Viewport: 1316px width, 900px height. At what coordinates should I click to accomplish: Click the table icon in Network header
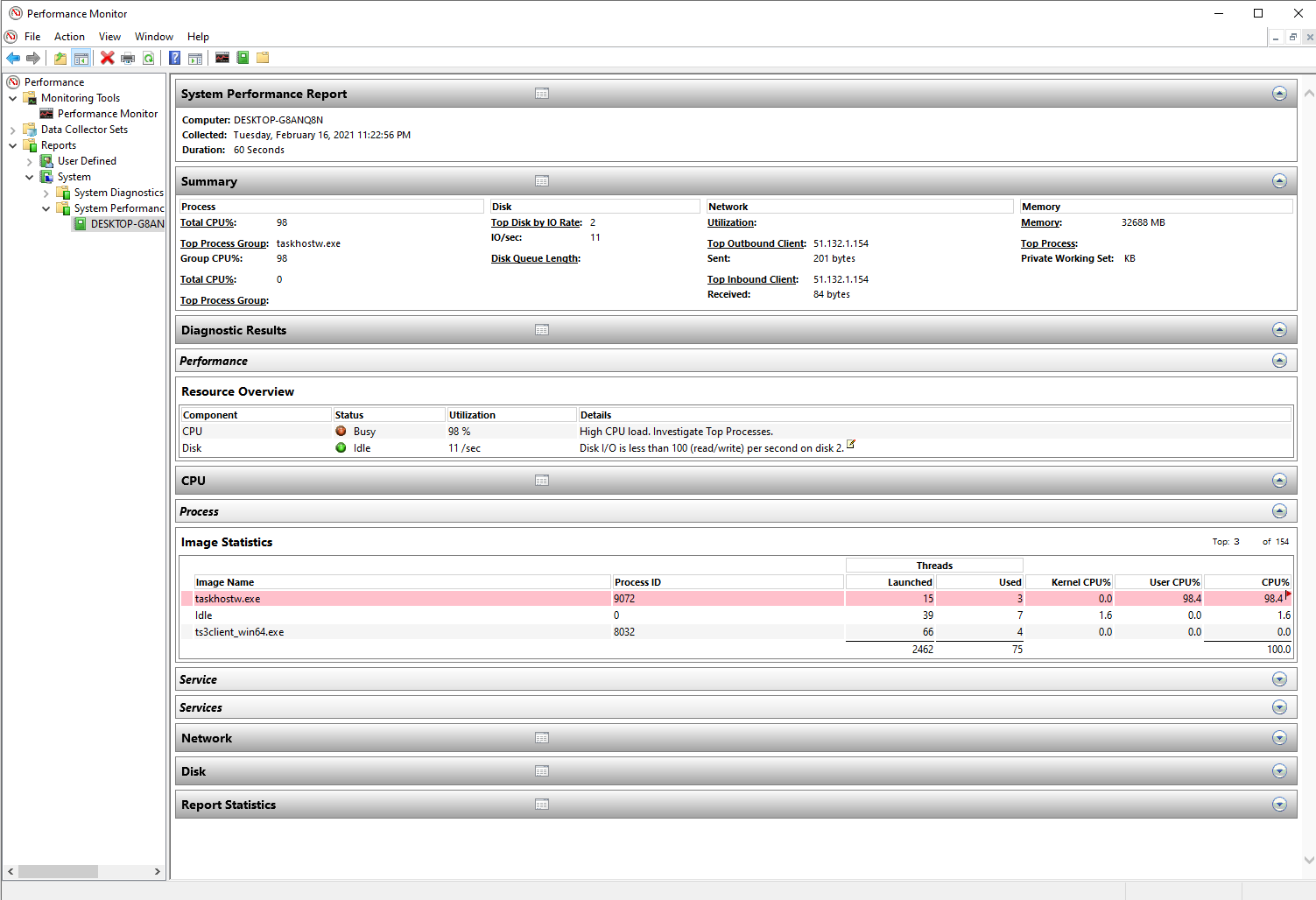tap(542, 738)
